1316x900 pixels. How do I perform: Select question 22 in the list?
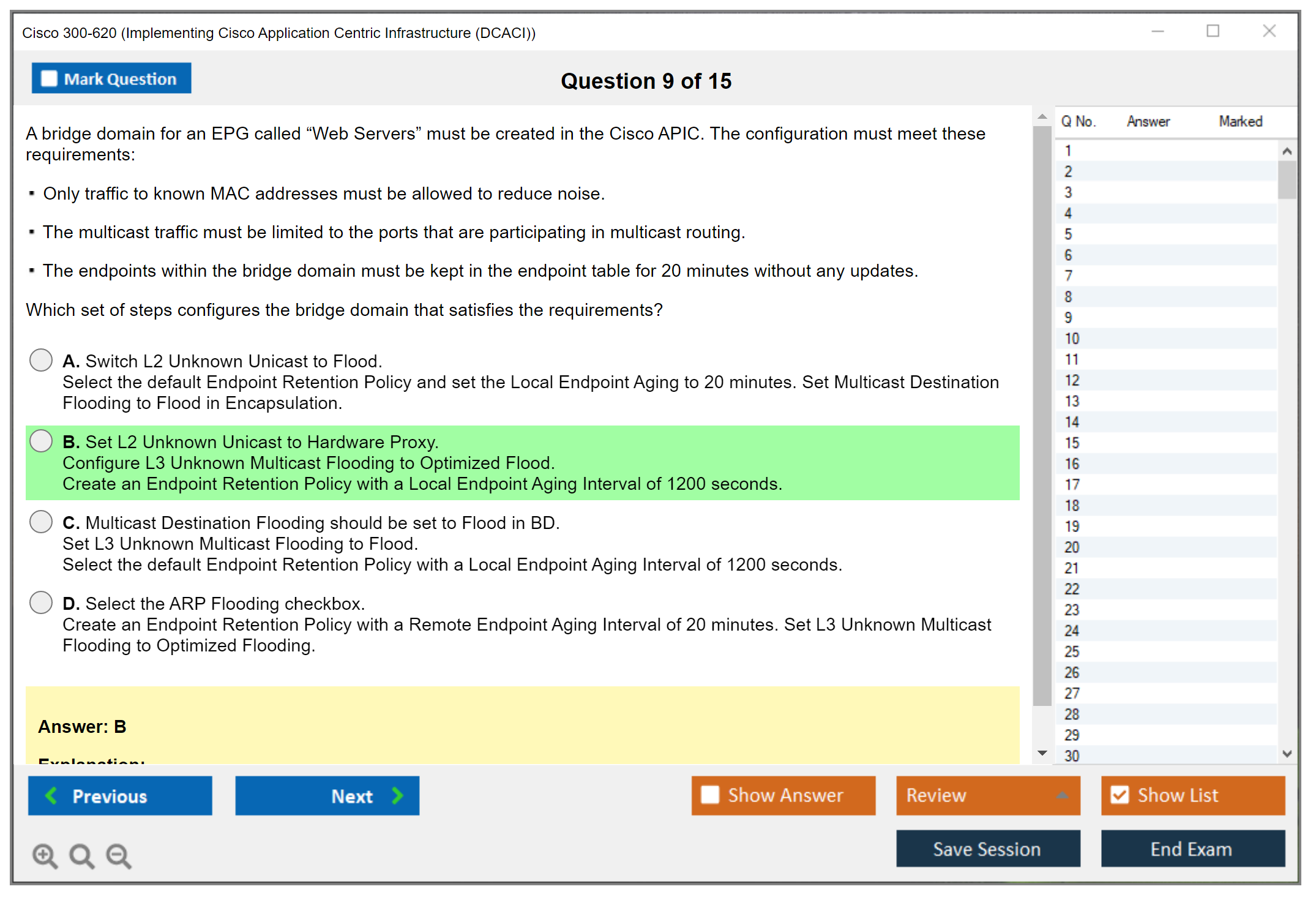pyautogui.click(x=1072, y=589)
